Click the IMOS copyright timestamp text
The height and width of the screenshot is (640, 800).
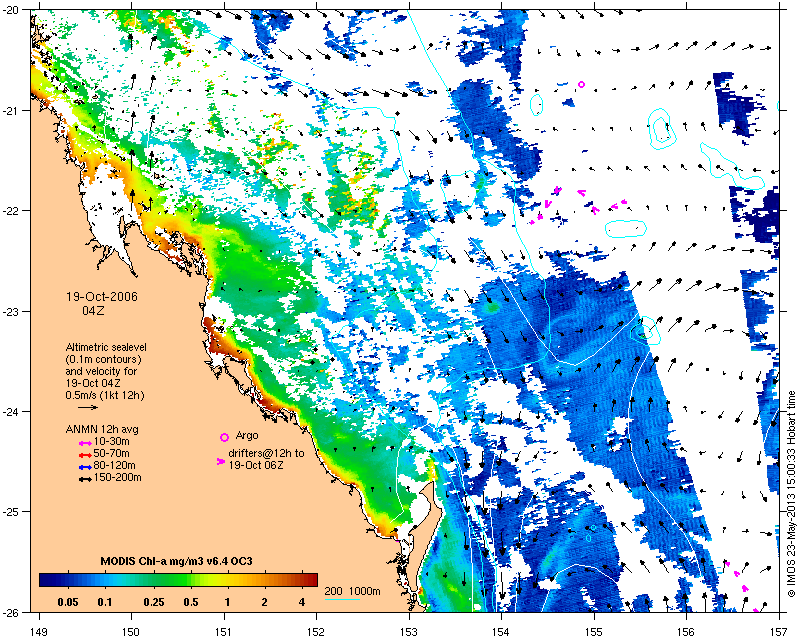(791, 494)
